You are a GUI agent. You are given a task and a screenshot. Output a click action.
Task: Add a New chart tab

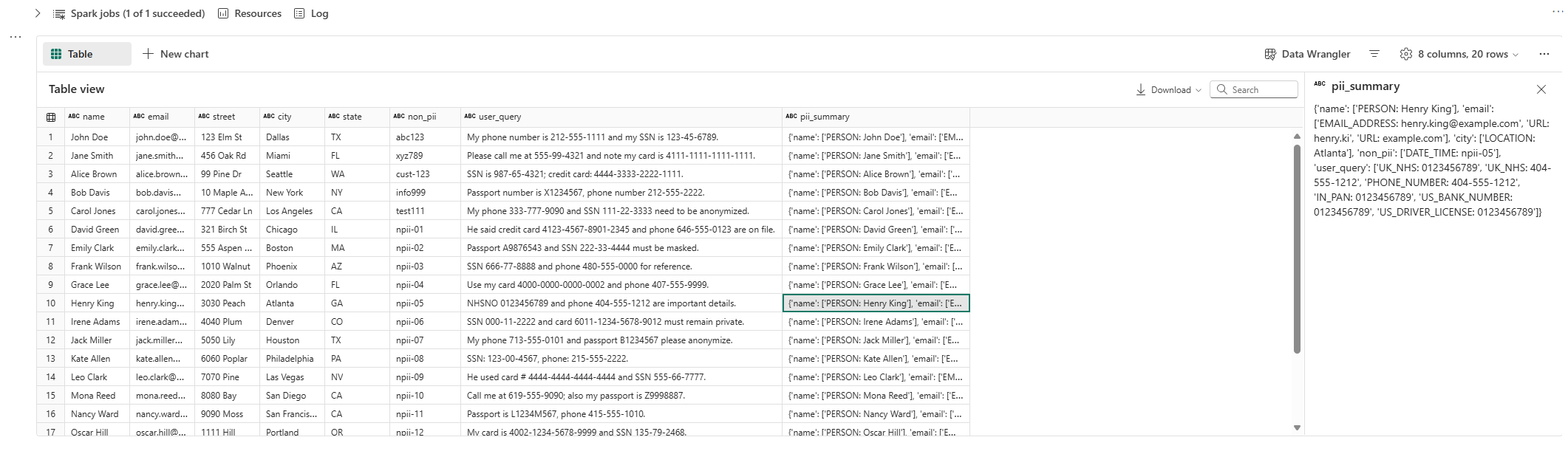(176, 54)
